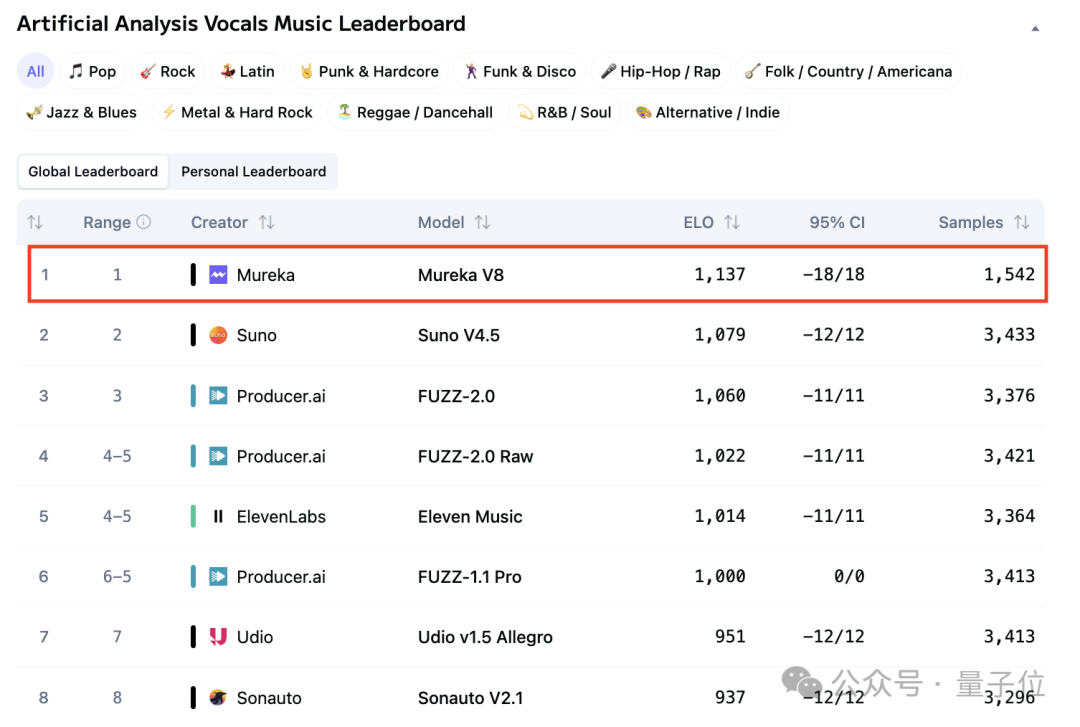Click the Sonauto creator logo icon
The height and width of the screenshot is (727, 1080).
point(216,697)
